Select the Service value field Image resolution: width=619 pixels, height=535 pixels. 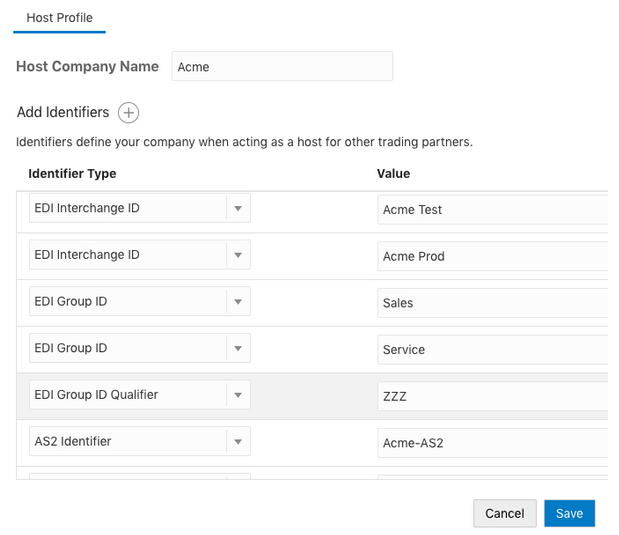(492, 349)
